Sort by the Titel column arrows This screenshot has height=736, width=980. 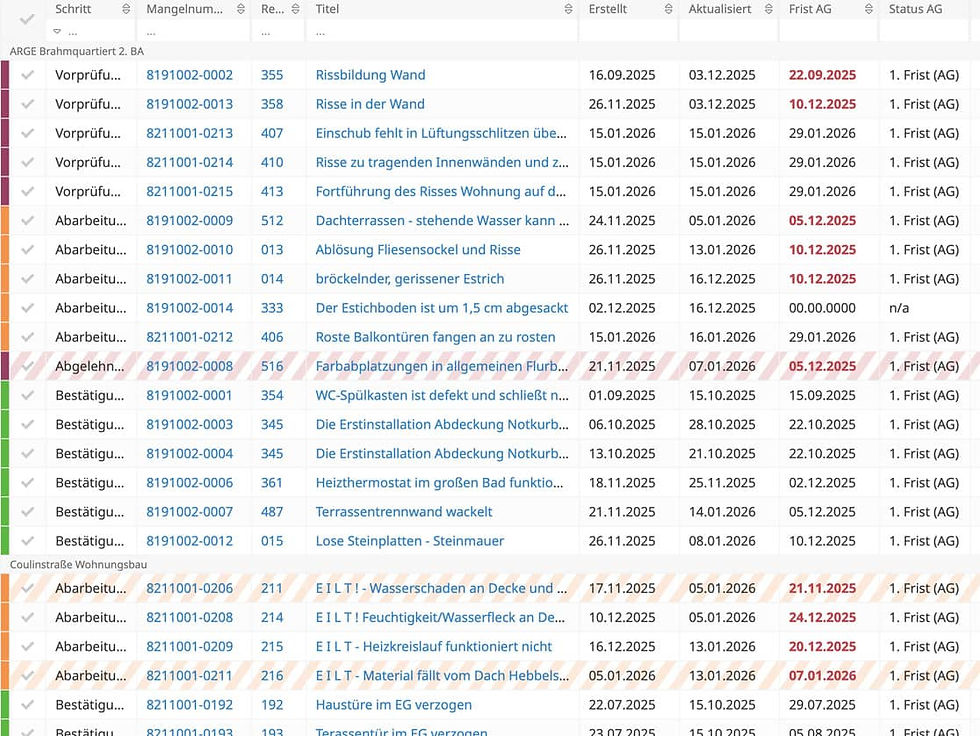tap(568, 9)
